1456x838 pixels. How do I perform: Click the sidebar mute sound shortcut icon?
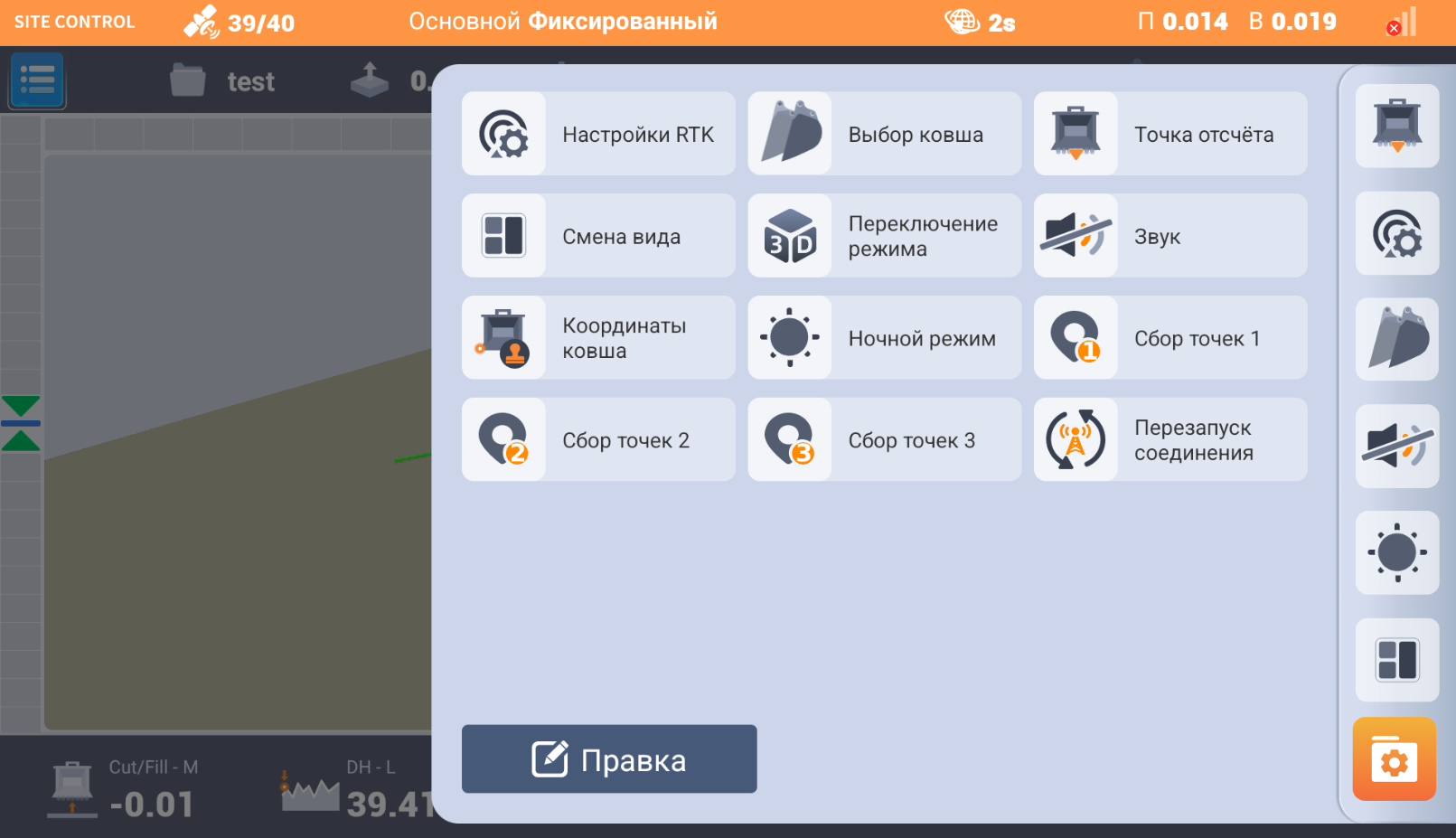[1396, 446]
